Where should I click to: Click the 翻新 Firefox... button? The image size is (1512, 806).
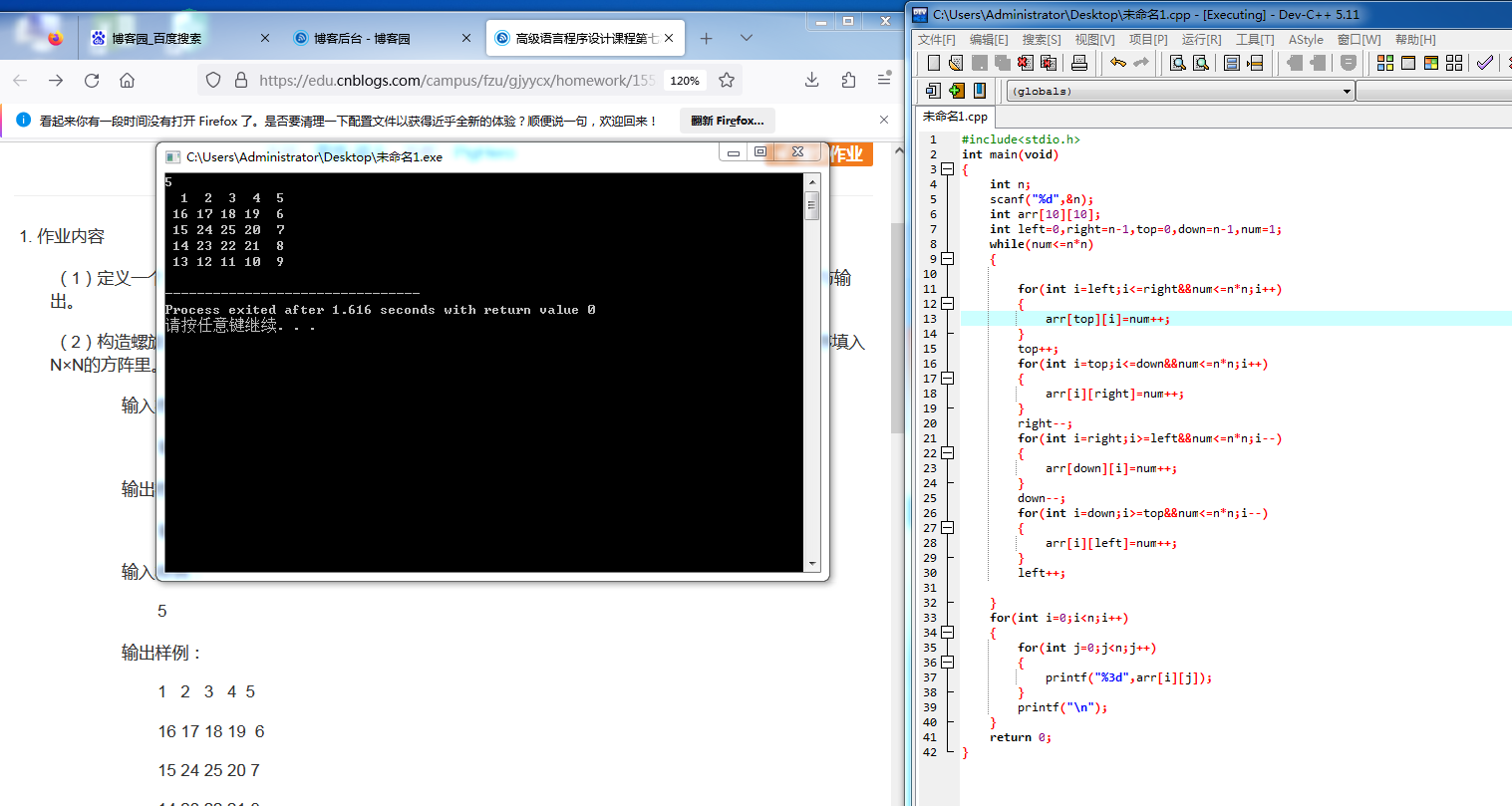tap(728, 121)
